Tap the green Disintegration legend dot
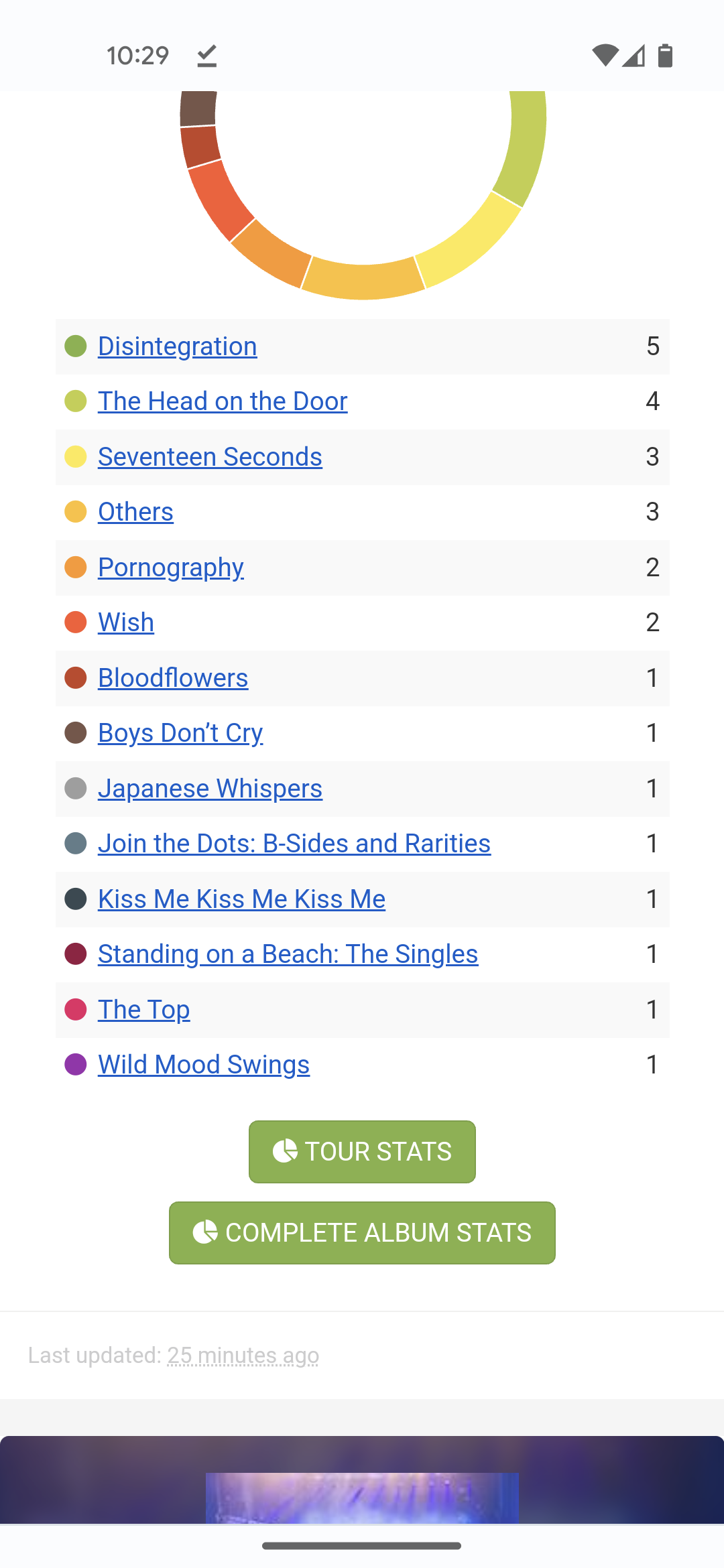 coord(76,346)
